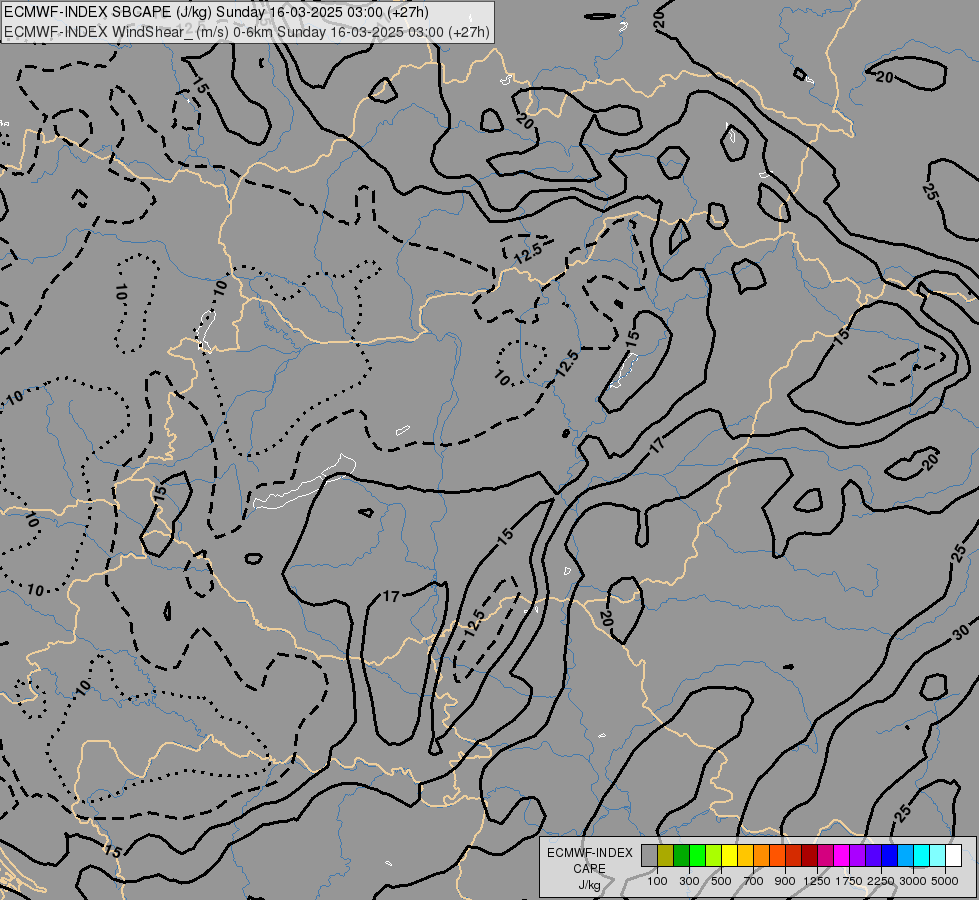
Task: Click the 300 value in the legend
Action: pos(689,881)
